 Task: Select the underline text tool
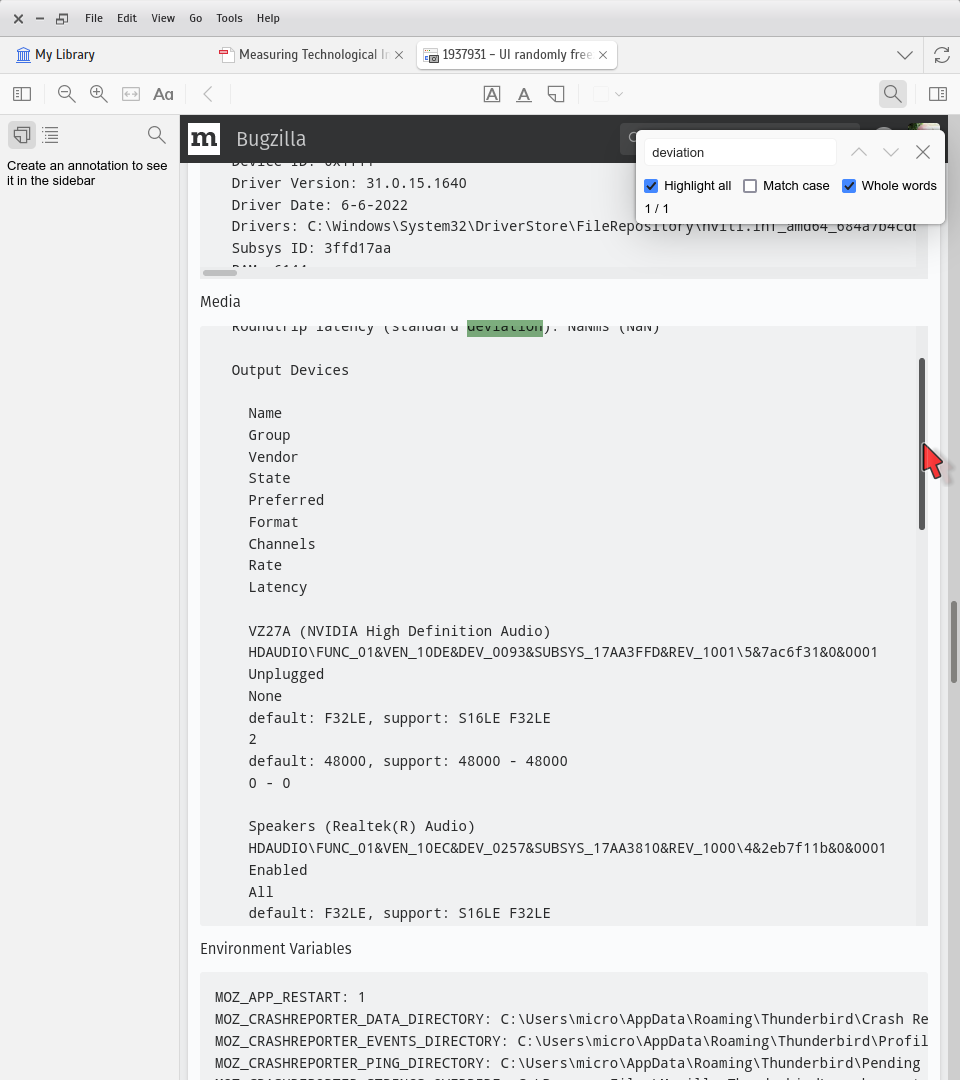[x=524, y=94]
